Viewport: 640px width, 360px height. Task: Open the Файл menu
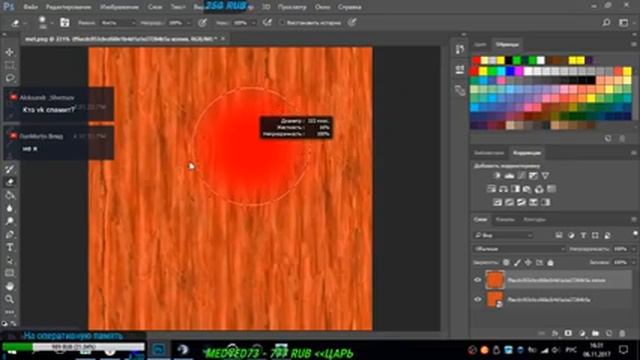31,7
